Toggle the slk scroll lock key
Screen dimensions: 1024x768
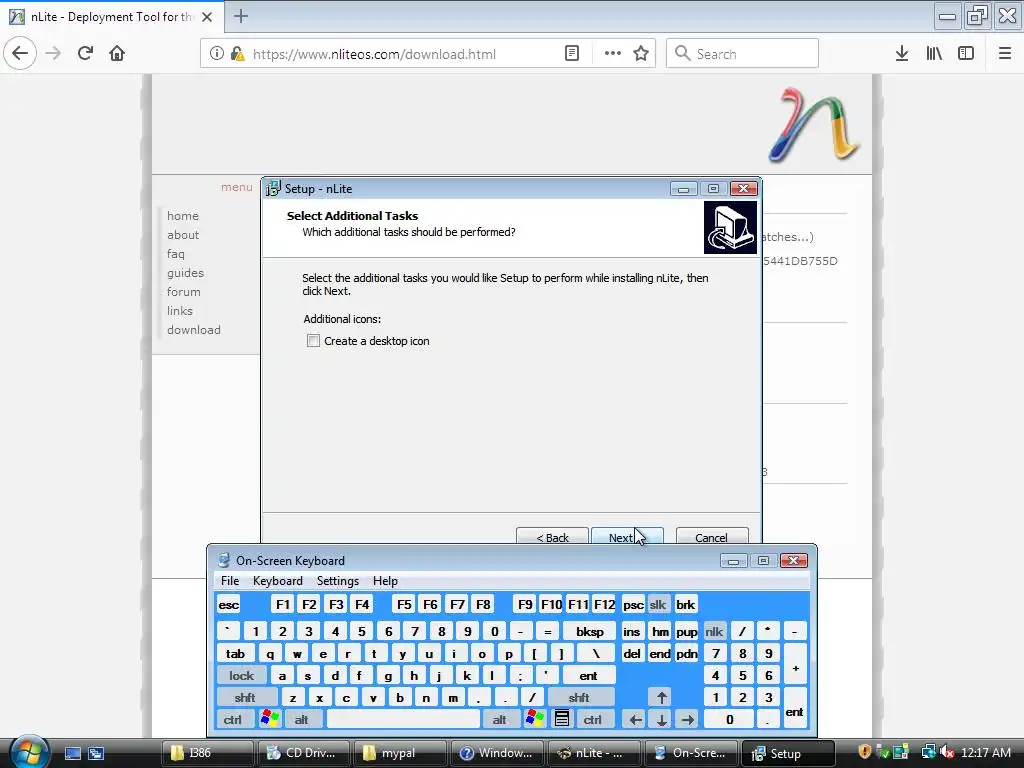(x=658, y=605)
